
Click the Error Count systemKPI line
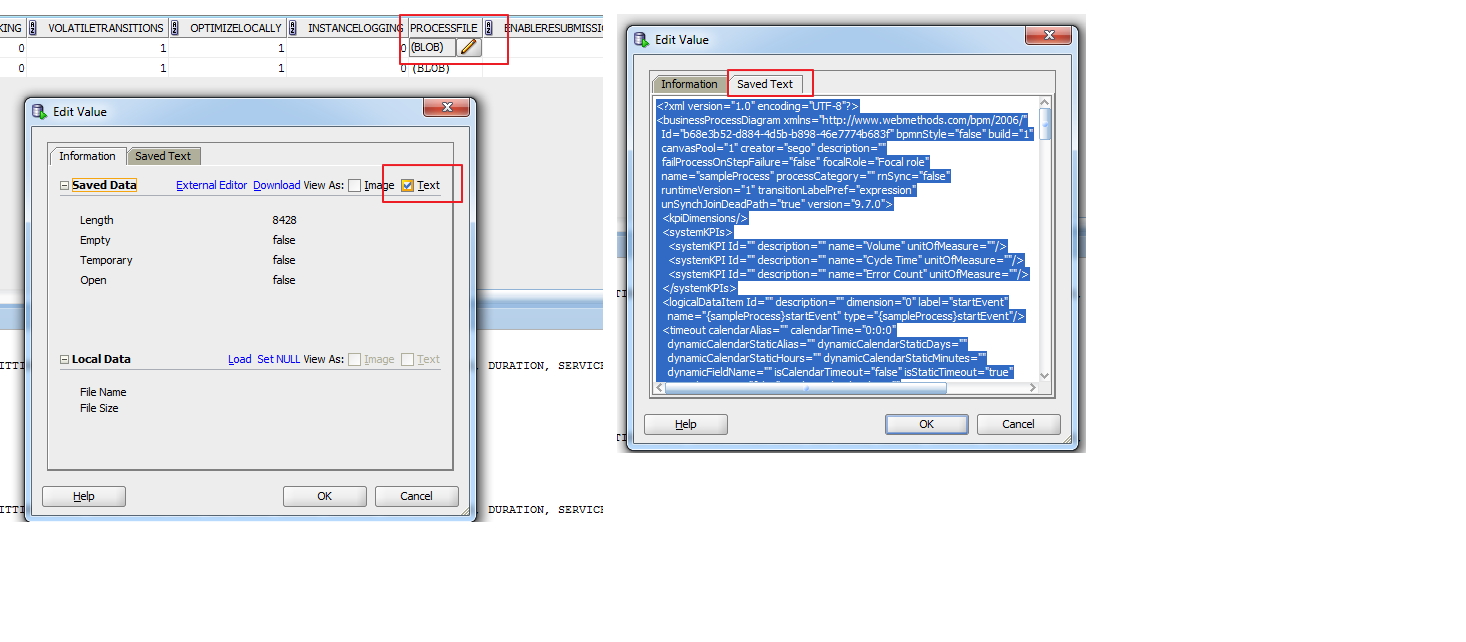(848, 273)
